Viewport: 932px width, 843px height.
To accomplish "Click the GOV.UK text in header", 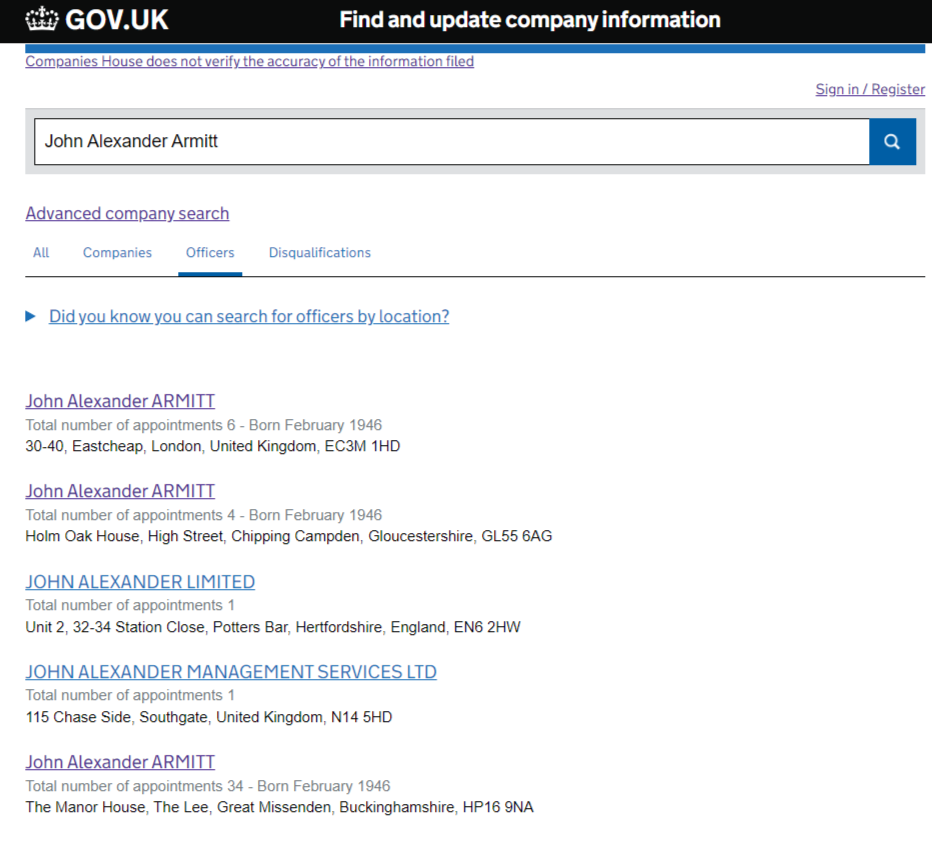I will pos(116,20).
